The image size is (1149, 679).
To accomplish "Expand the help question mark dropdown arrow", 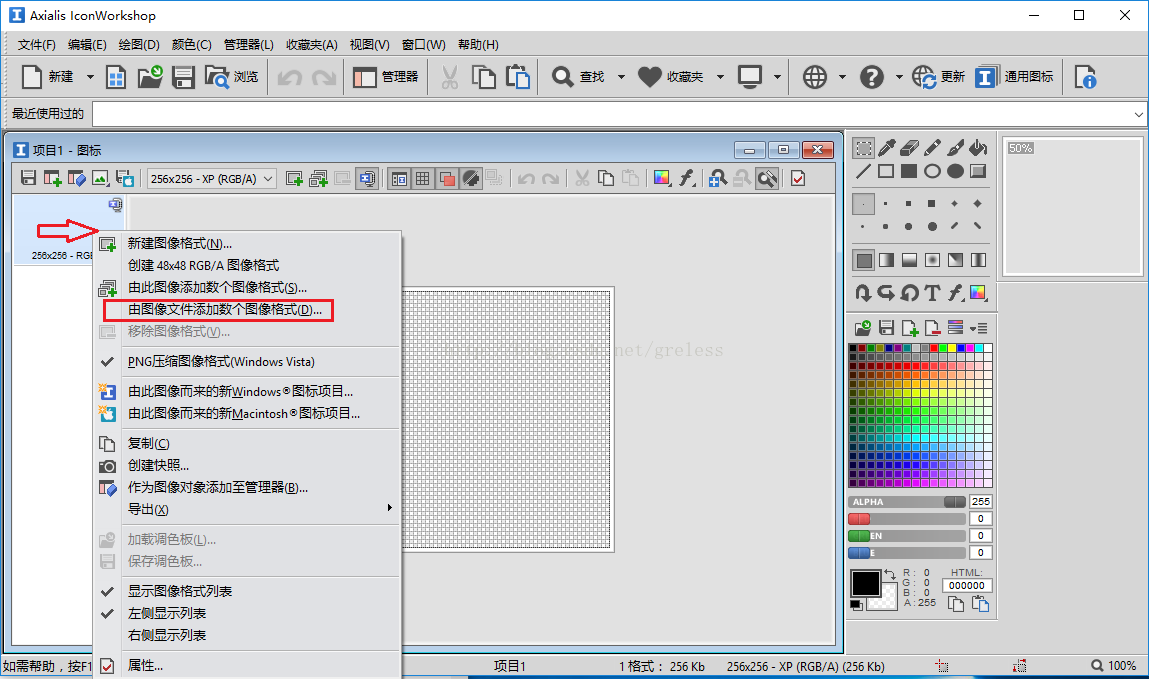I will pyautogui.click(x=899, y=77).
